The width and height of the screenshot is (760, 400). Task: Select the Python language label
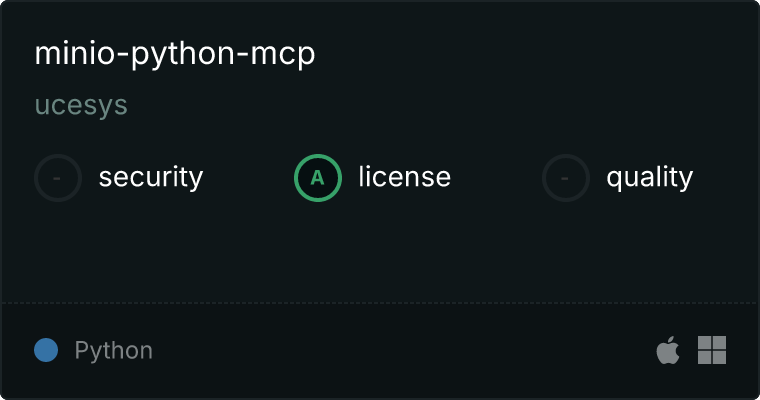(x=114, y=351)
